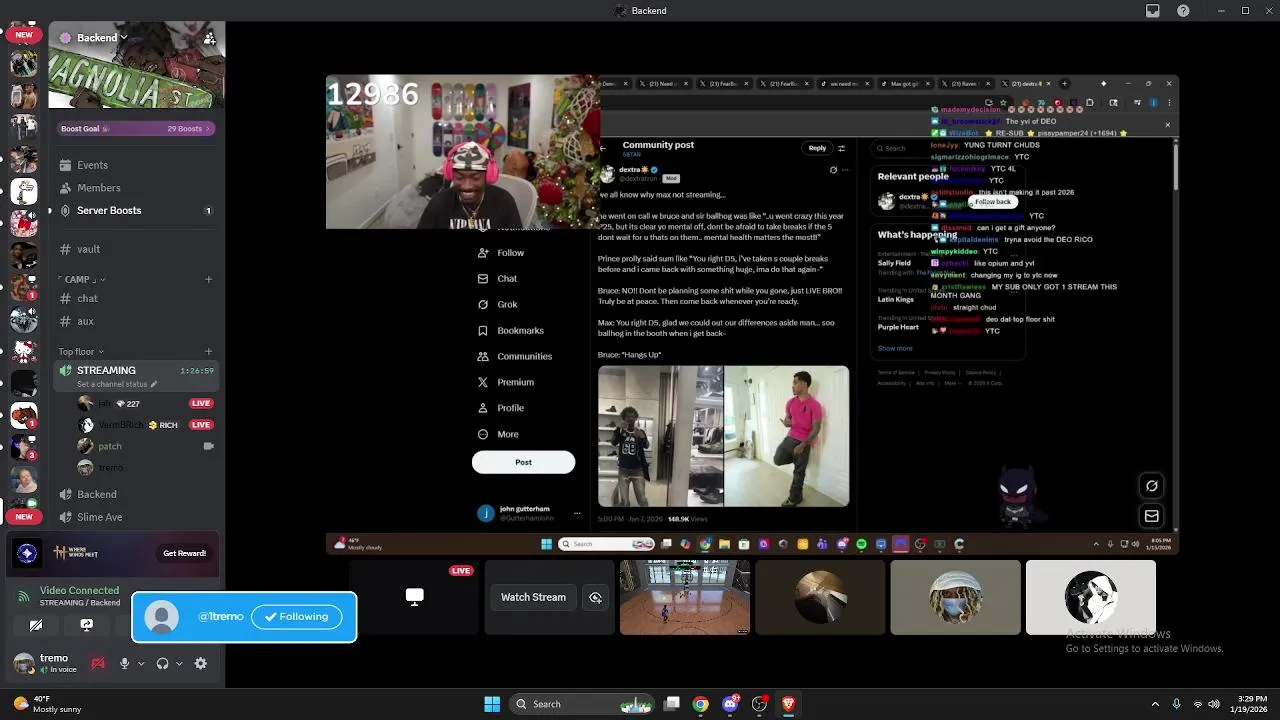The width and height of the screenshot is (1280, 720).
Task: Open Task View on the Windows taskbar
Action: (672, 704)
